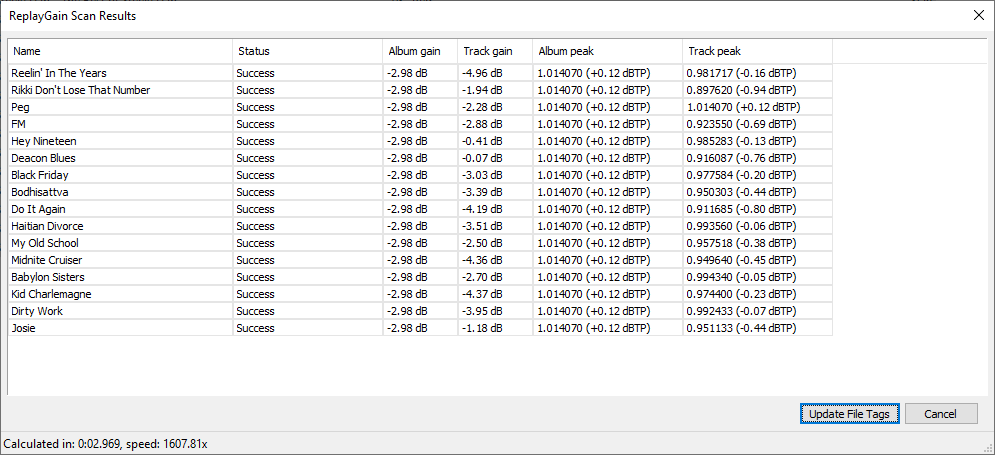Screen dimensions: 995x455
Task: Click the resize grip in status bar corner
Action: coord(987,447)
